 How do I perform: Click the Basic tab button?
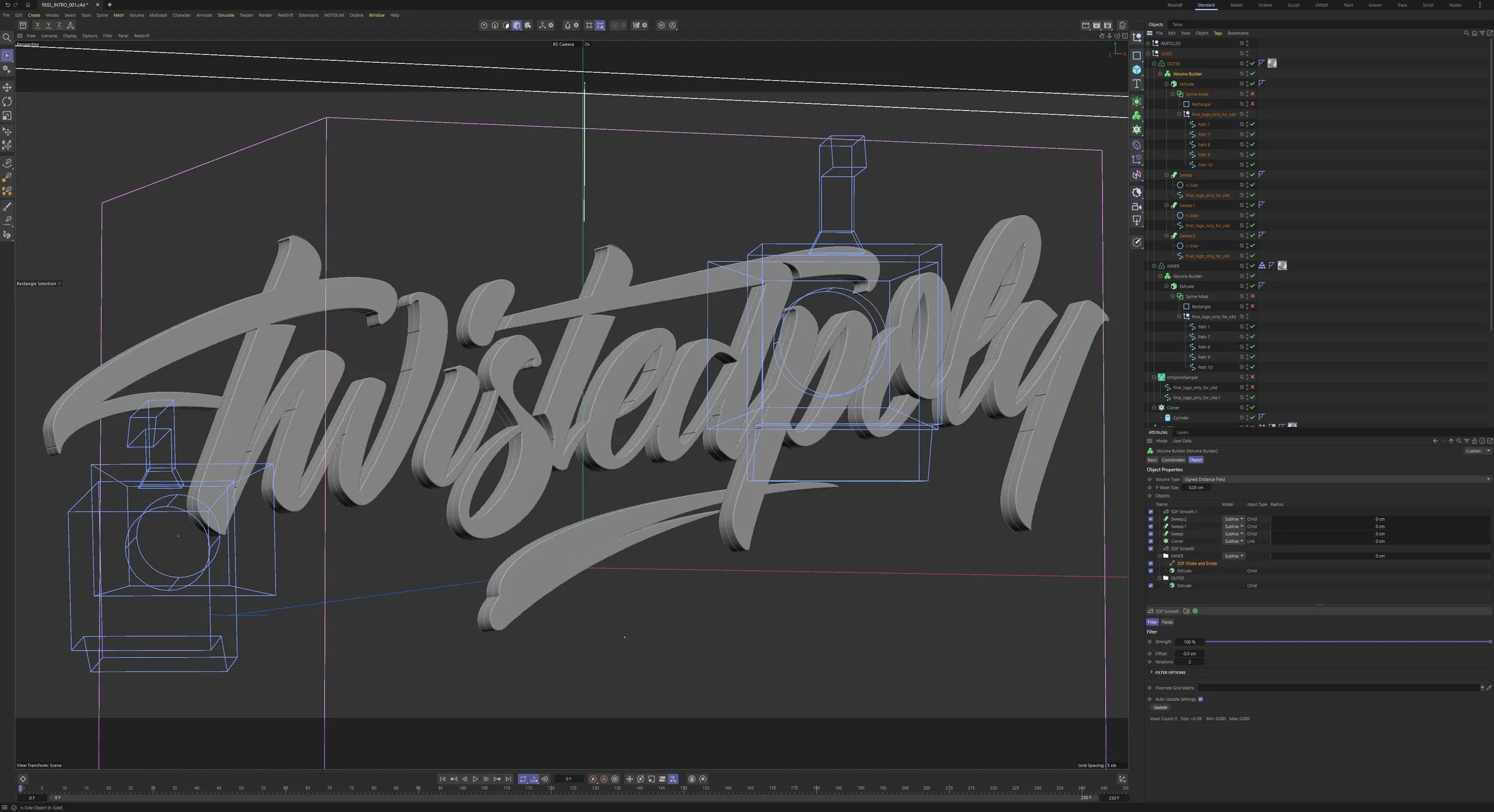pyautogui.click(x=1152, y=460)
